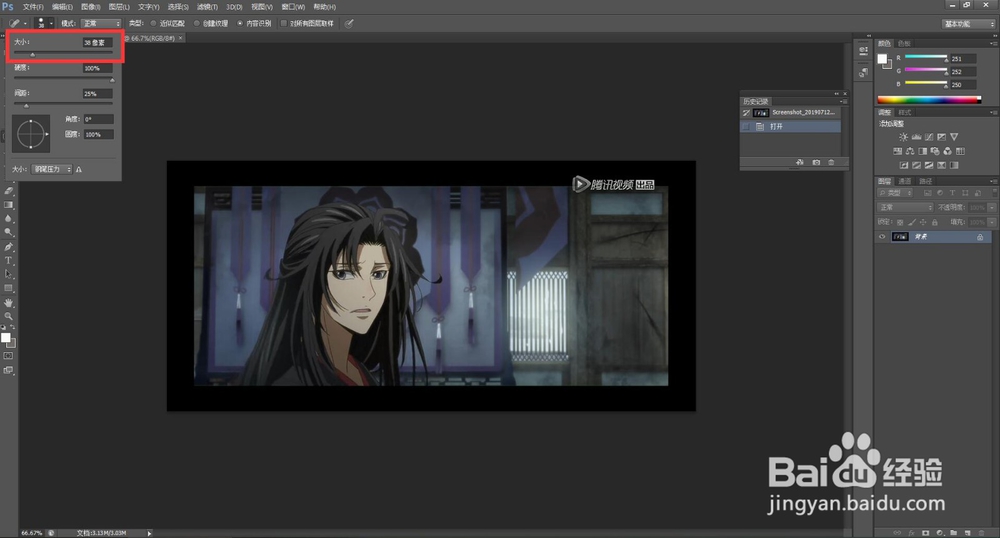Open the layer blend mode 正常 dropdown
The width and height of the screenshot is (1000, 538).
(905, 208)
